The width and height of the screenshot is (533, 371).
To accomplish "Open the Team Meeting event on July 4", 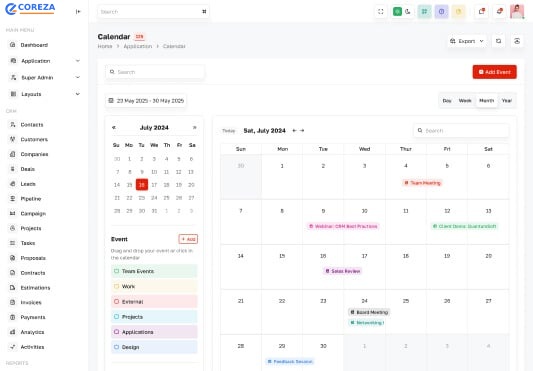I will pyautogui.click(x=423, y=183).
